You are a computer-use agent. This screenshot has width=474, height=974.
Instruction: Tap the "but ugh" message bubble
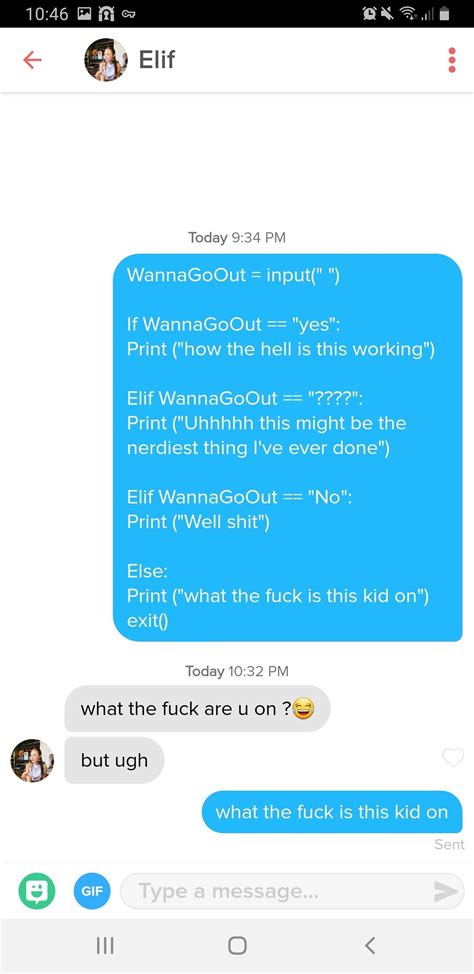114,760
